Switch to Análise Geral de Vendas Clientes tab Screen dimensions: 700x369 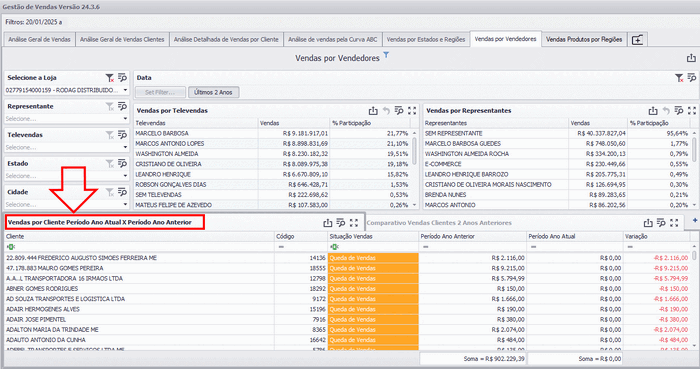pos(122,40)
